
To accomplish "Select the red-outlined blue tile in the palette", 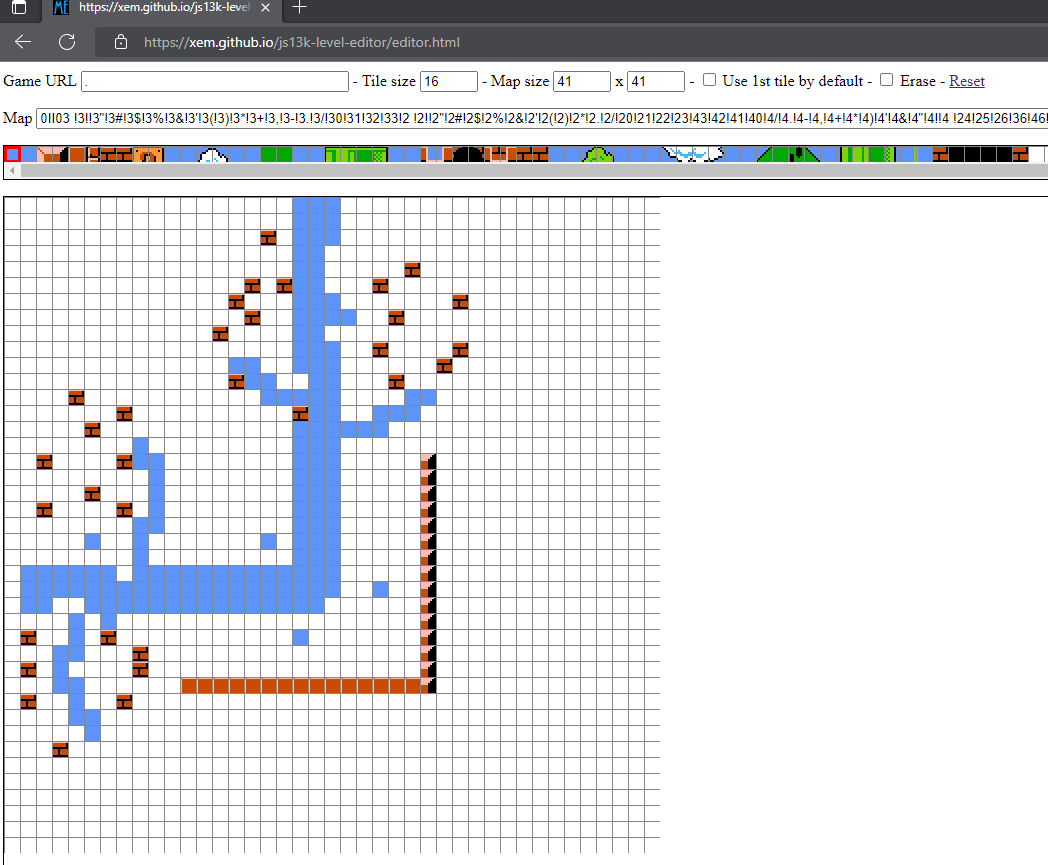I will click(12, 154).
